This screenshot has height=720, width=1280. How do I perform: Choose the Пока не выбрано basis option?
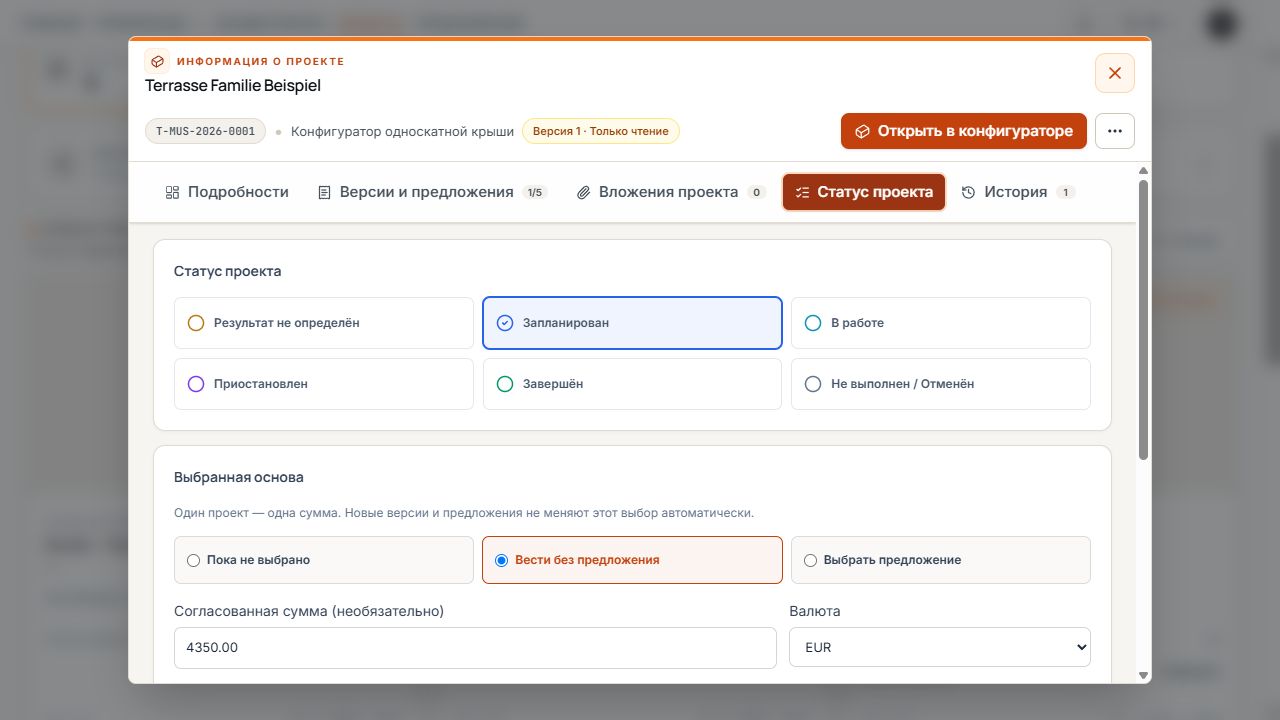point(324,560)
